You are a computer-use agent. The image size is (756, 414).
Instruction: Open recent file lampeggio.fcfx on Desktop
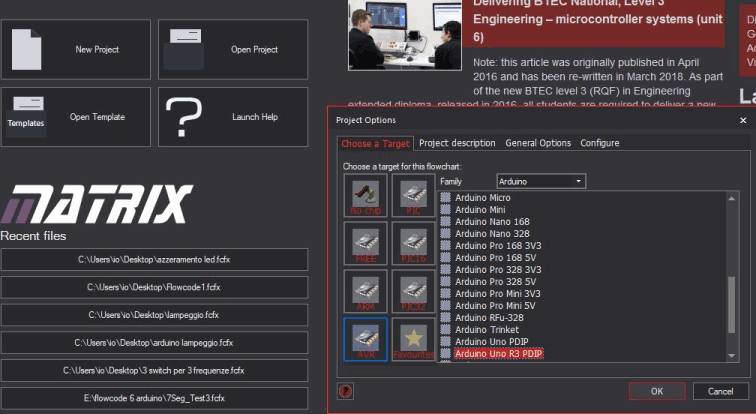click(x=154, y=315)
